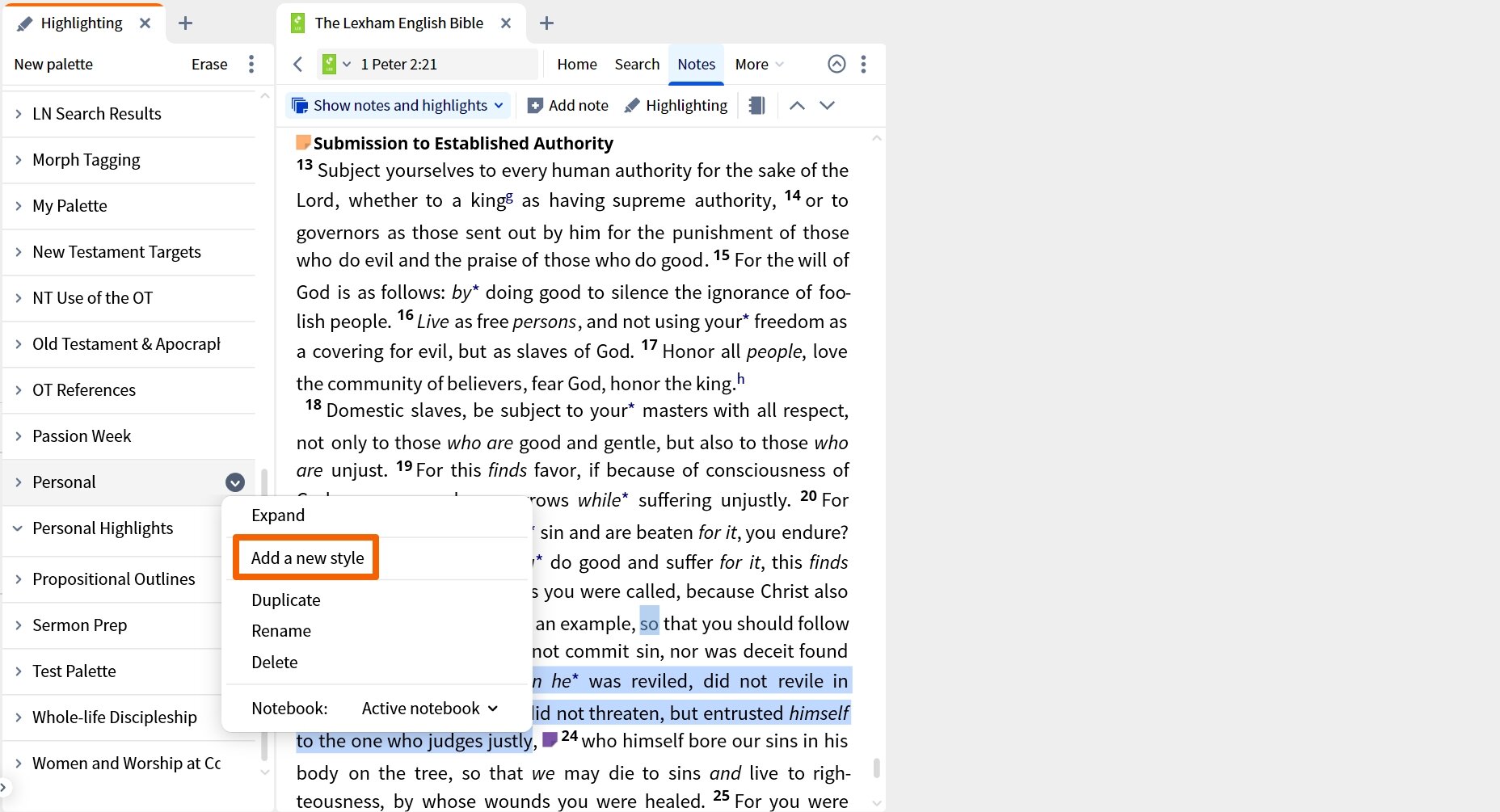The width and height of the screenshot is (1500, 812).
Task: Jump to next note with down chevron
Action: [827, 105]
